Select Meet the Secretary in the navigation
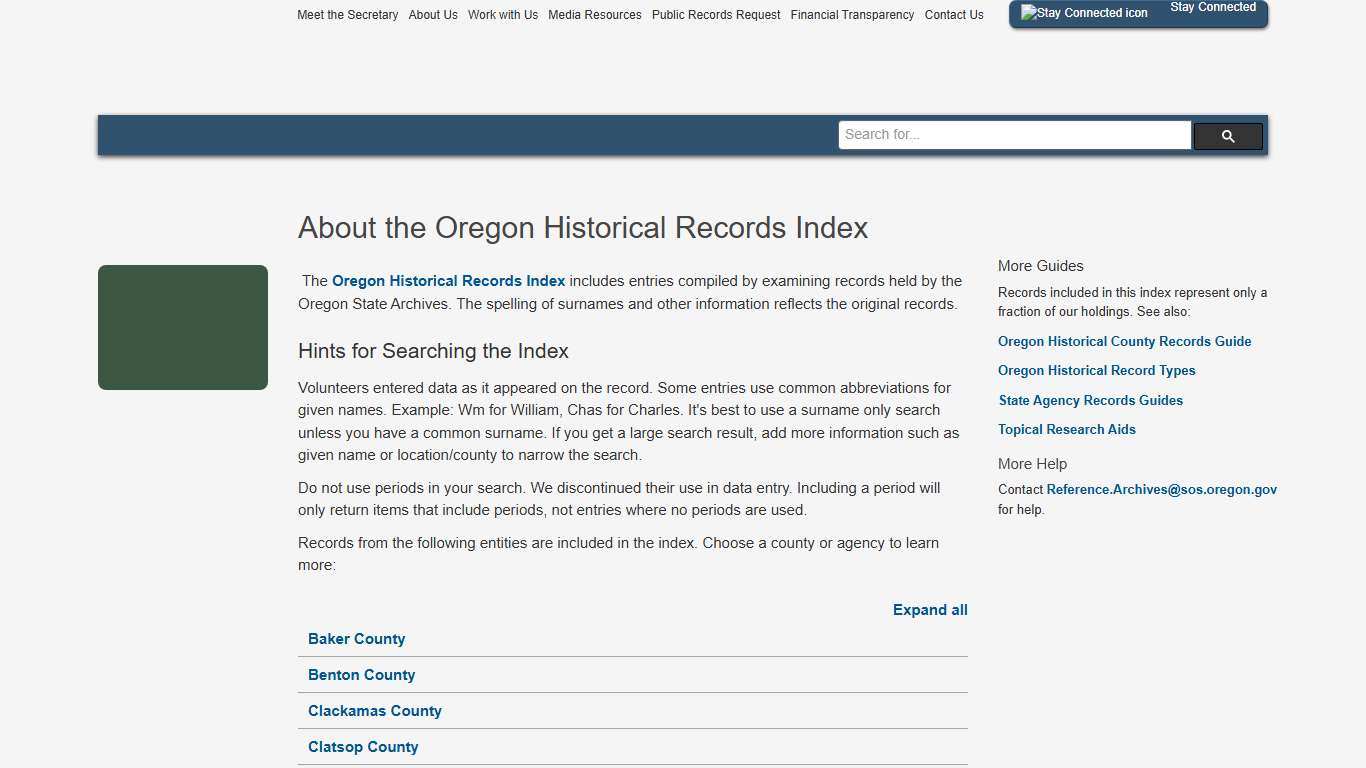 point(347,14)
